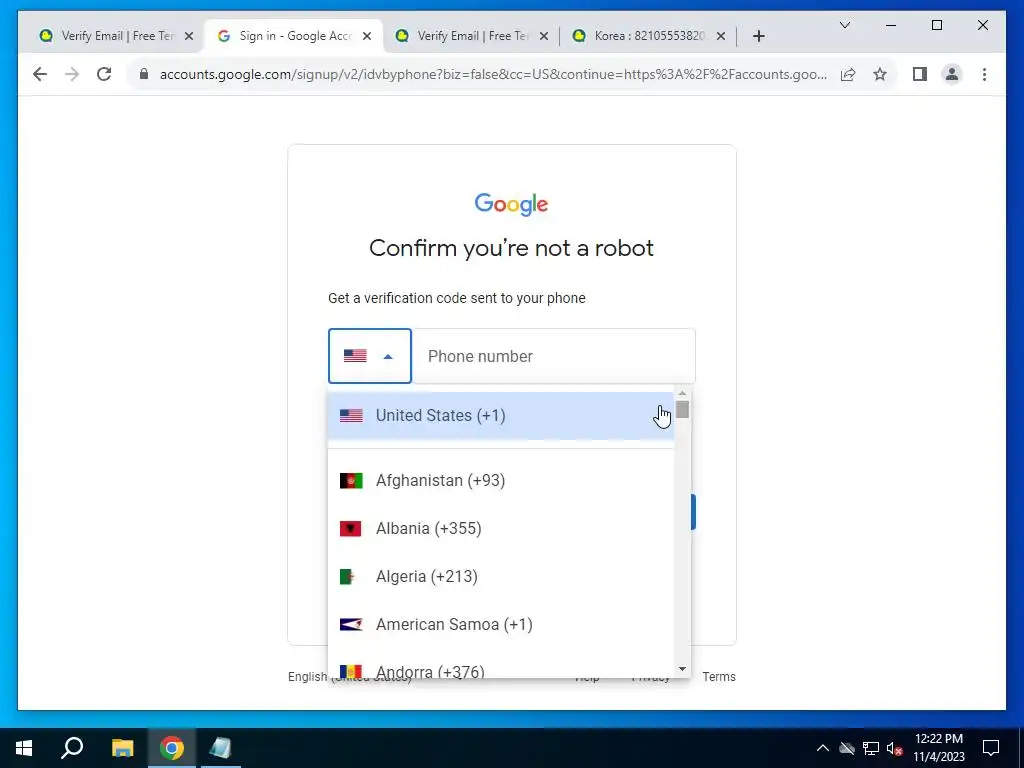Viewport: 1024px width, 768px height.
Task: Close second Verify Email tab
Action: tap(544, 36)
